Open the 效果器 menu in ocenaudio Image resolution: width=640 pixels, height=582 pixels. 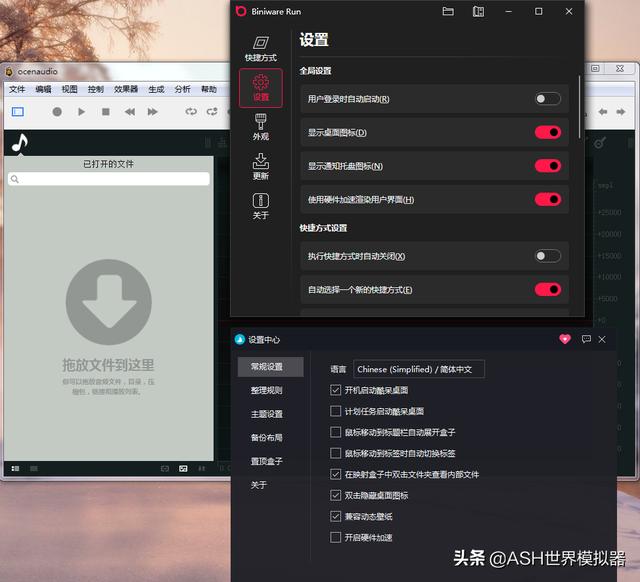[x=126, y=89]
